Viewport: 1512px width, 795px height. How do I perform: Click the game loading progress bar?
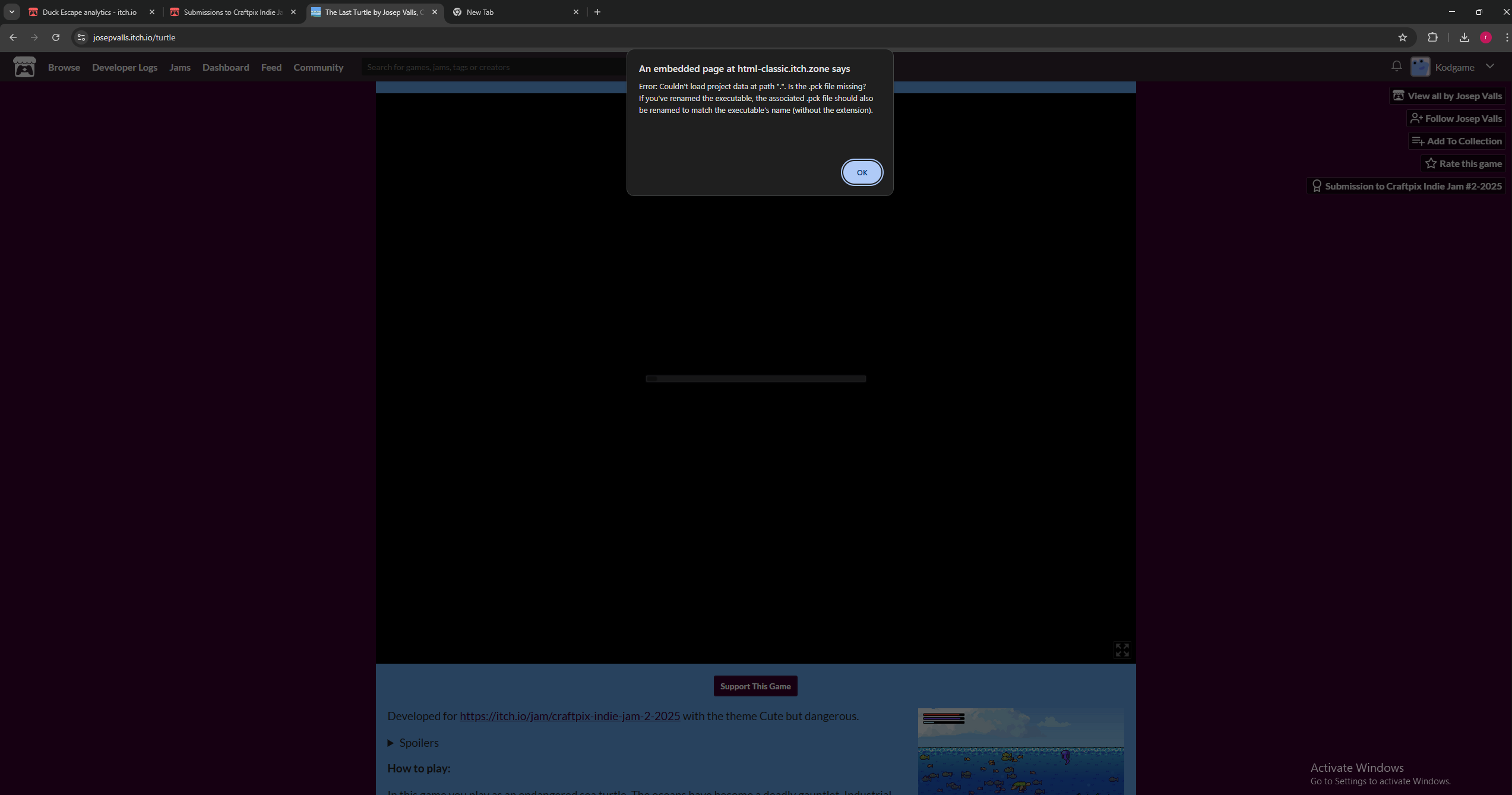pos(755,378)
